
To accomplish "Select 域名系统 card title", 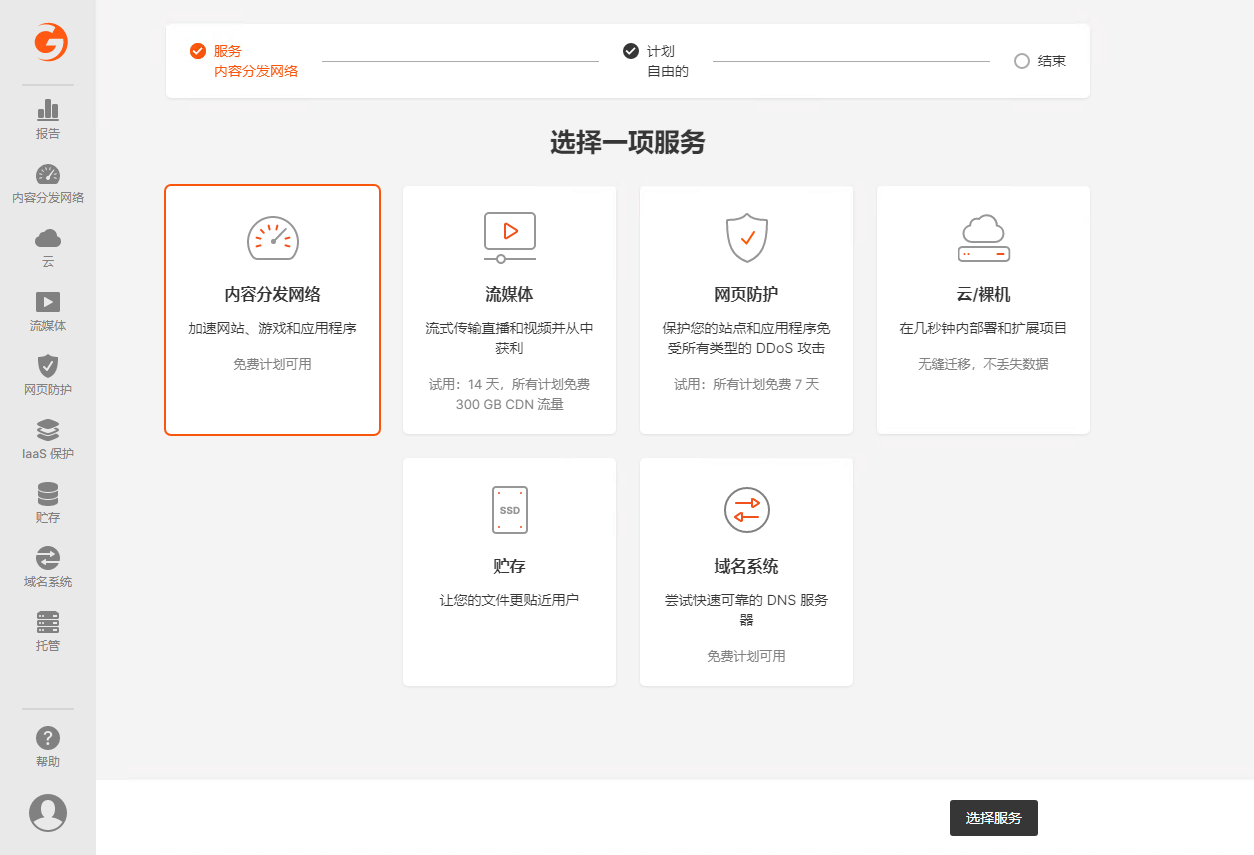I will coord(747,566).
